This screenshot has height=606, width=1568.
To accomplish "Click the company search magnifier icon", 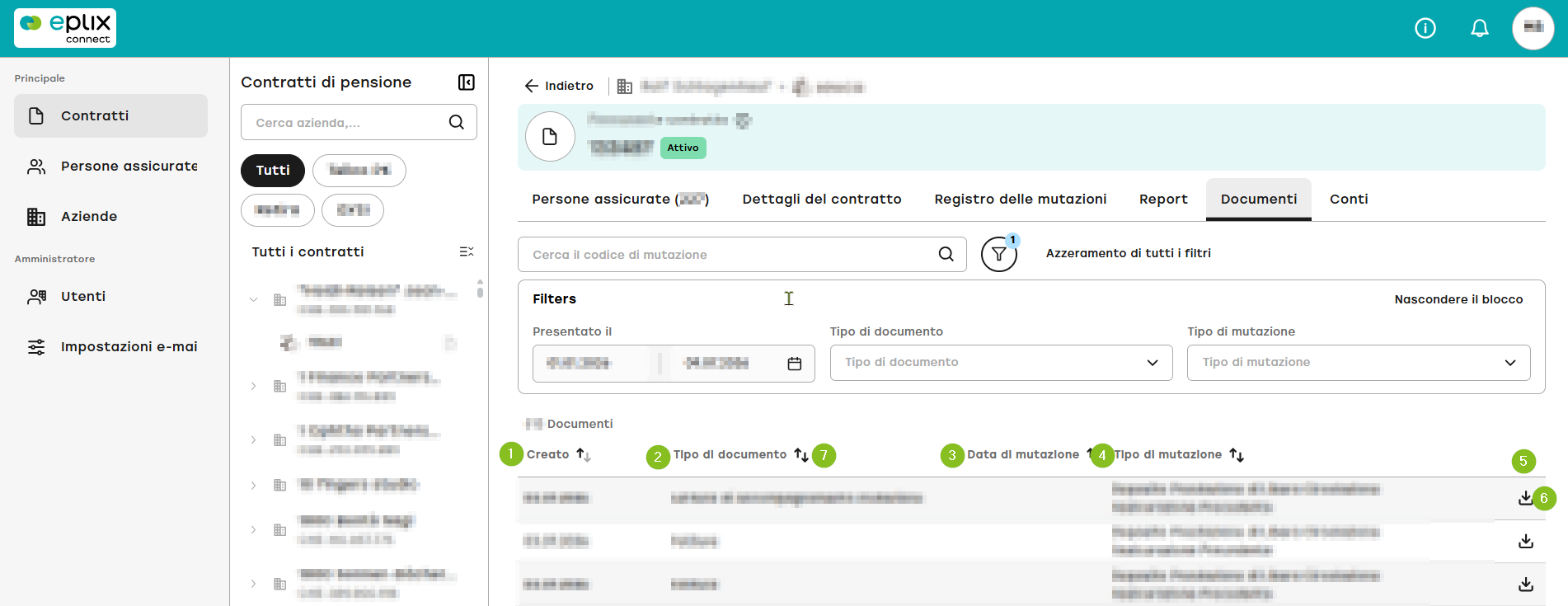I will (457, 122).
